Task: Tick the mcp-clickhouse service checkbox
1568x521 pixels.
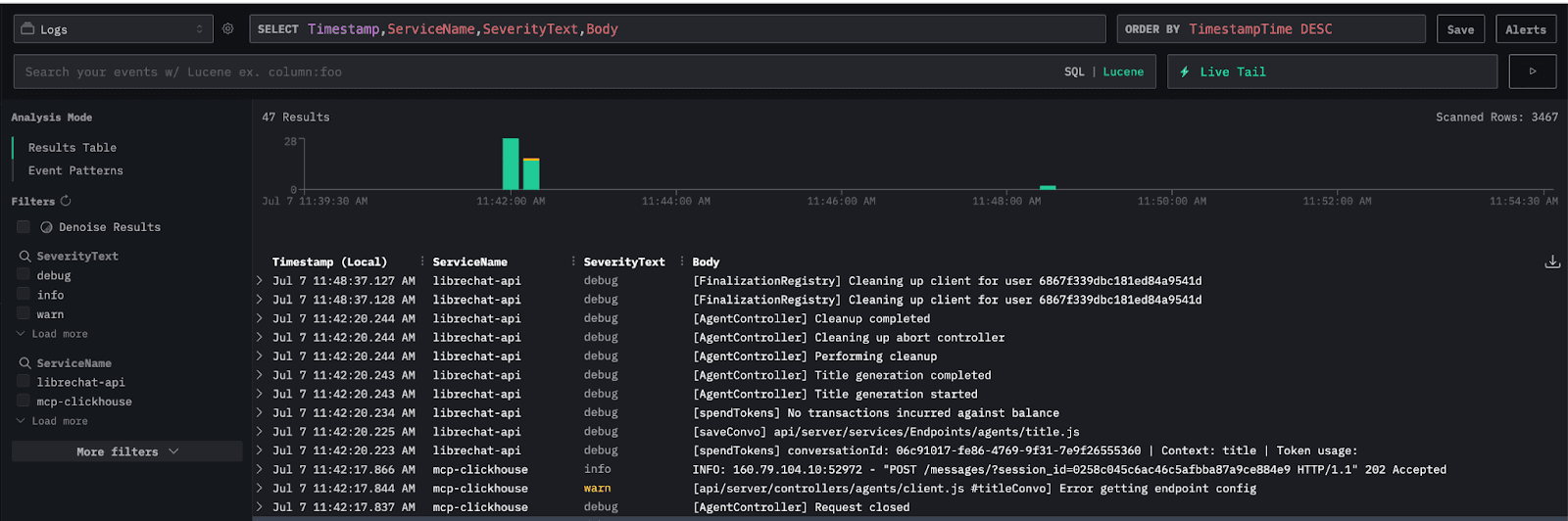Action: tap(24, 401)
